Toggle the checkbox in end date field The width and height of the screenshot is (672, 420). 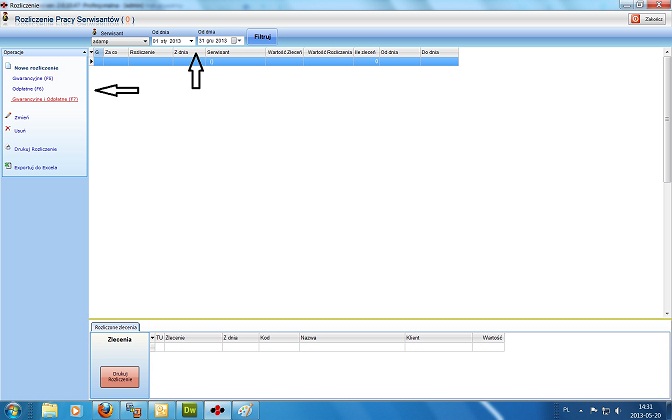[x=234, y=41]
